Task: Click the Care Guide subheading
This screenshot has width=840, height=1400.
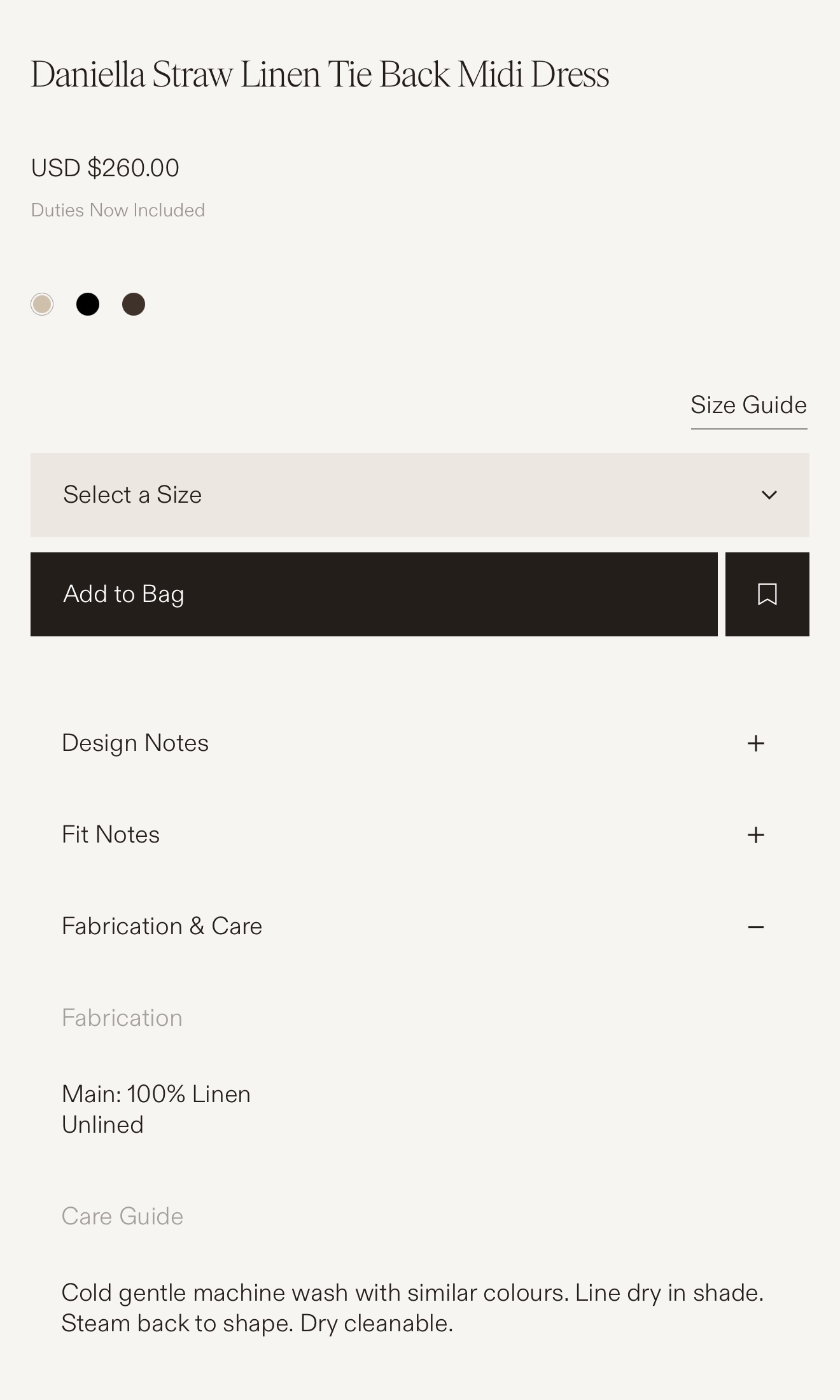Action: (122, 1217)
